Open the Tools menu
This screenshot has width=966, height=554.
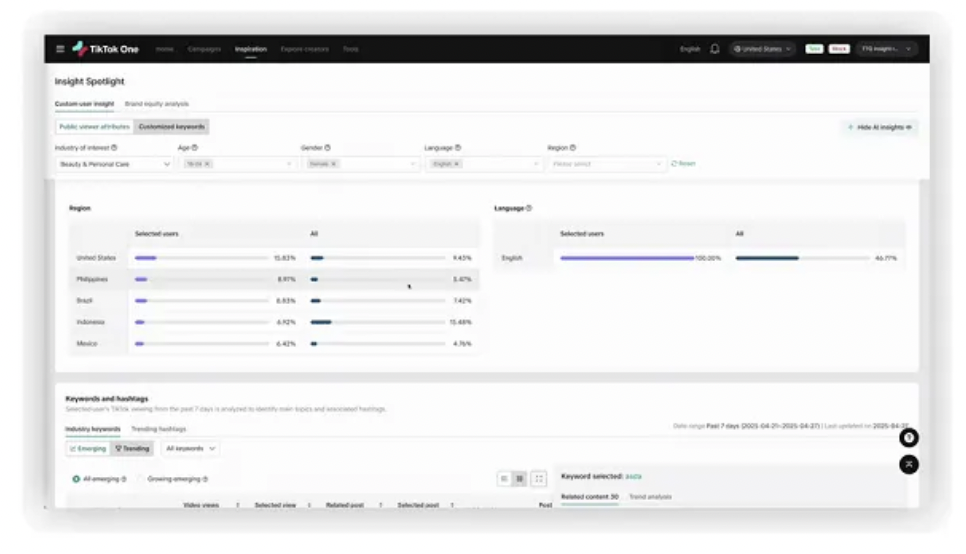(351, 49)
